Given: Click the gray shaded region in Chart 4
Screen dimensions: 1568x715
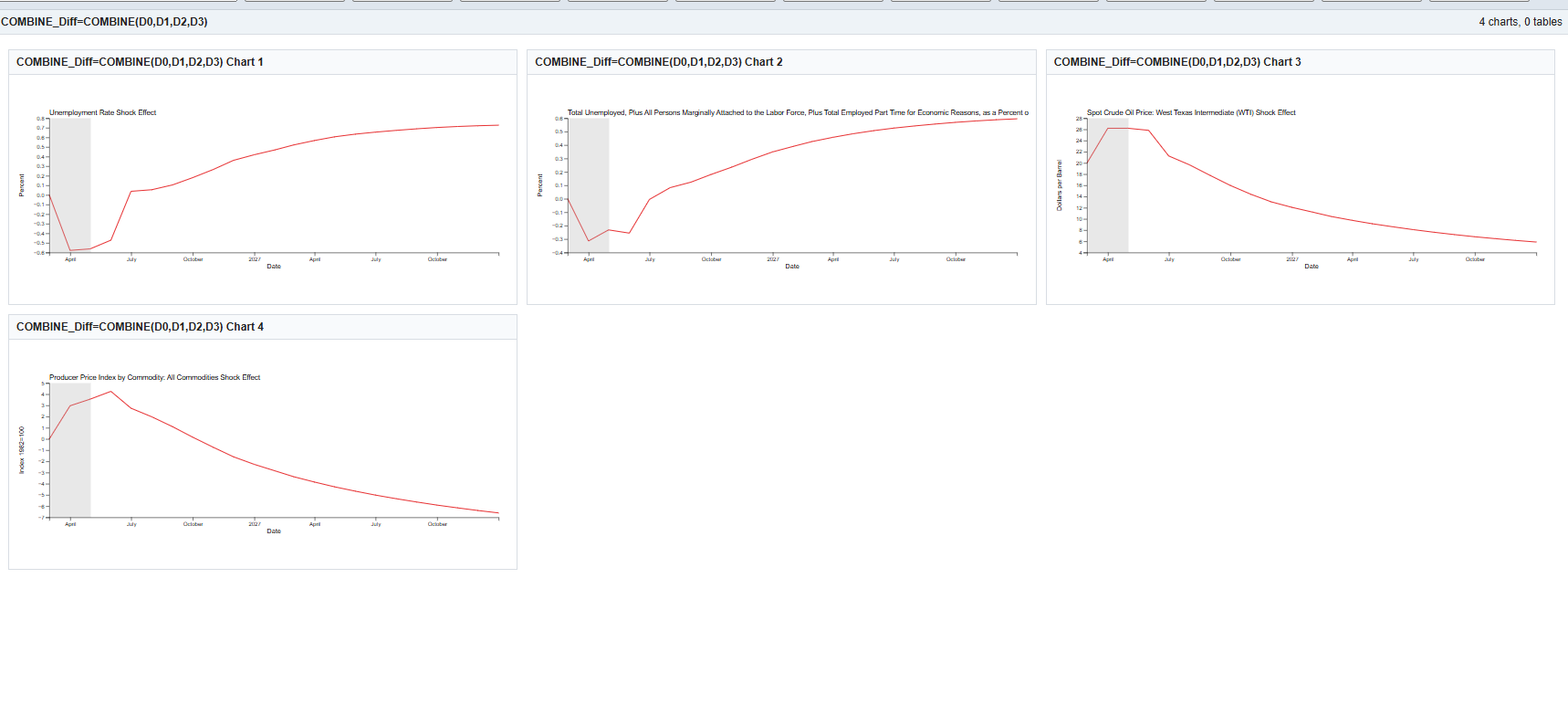Looking at the screenshot, I should pyautogui.click(x=69, y=450).
